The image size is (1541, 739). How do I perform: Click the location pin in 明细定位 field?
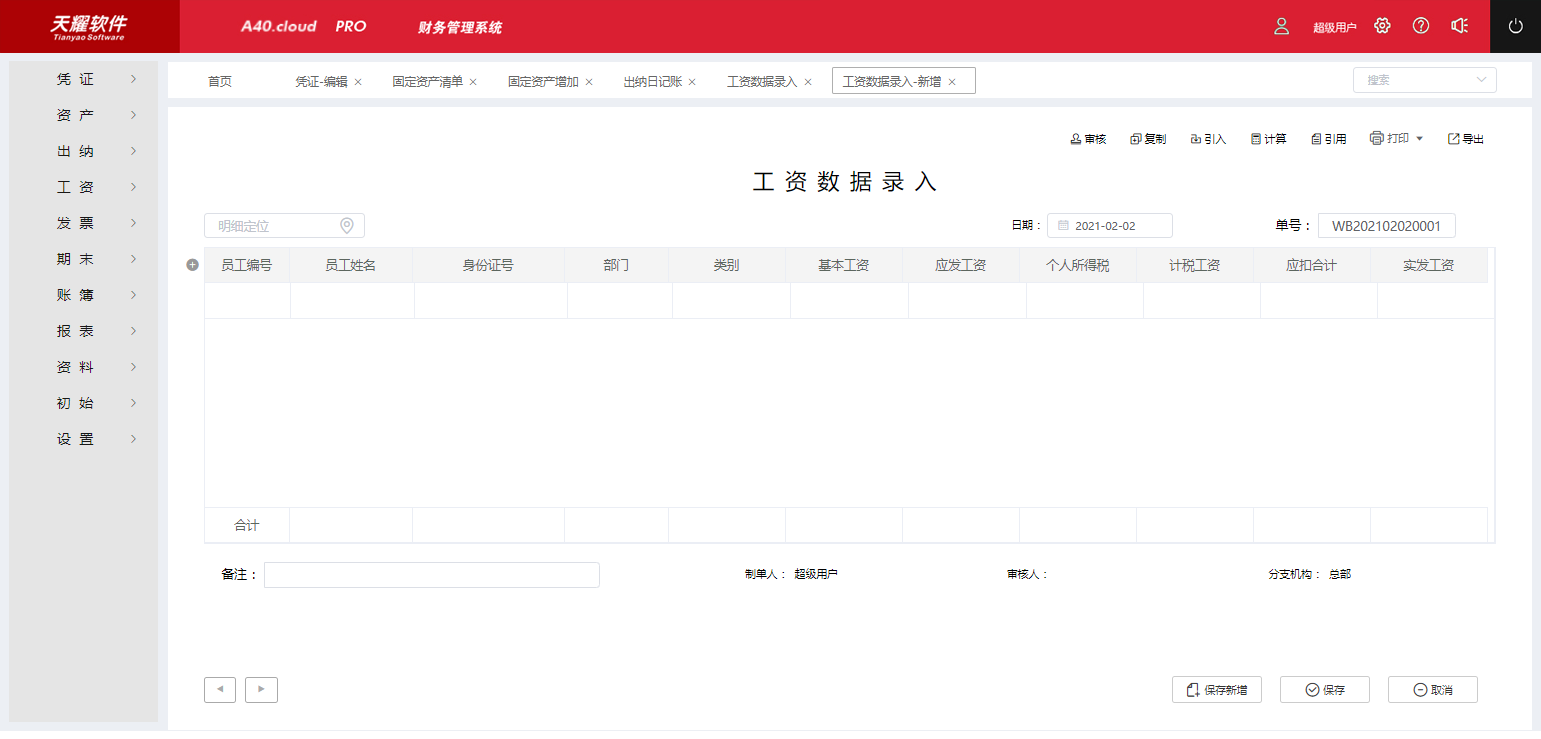pos(348,225)
